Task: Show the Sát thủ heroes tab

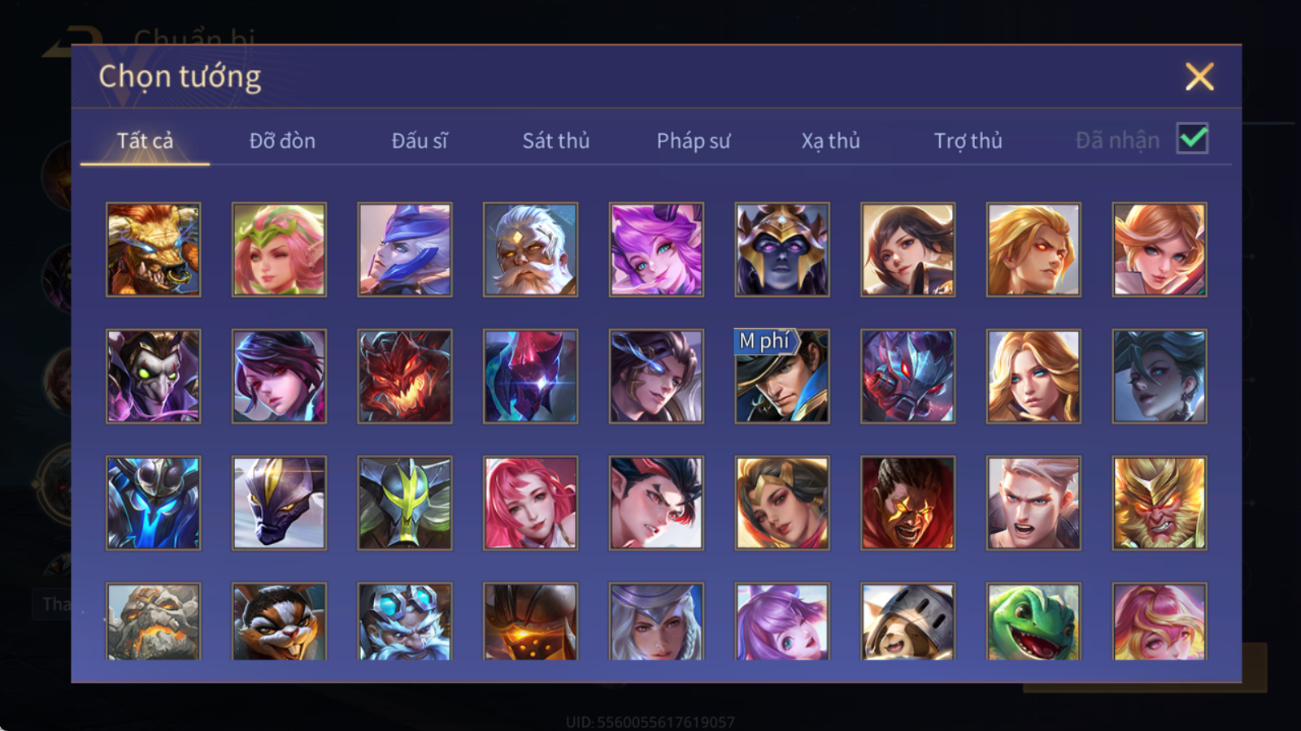Action: click(556, 141)
